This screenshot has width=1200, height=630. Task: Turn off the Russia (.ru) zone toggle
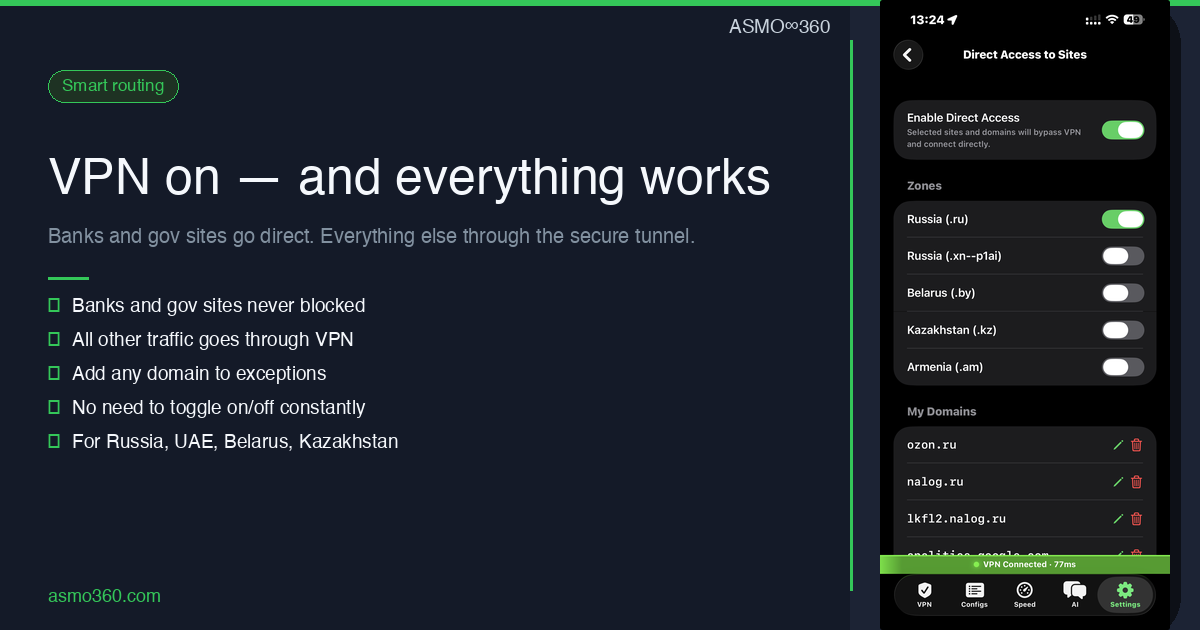click(x=1123, y=219)
